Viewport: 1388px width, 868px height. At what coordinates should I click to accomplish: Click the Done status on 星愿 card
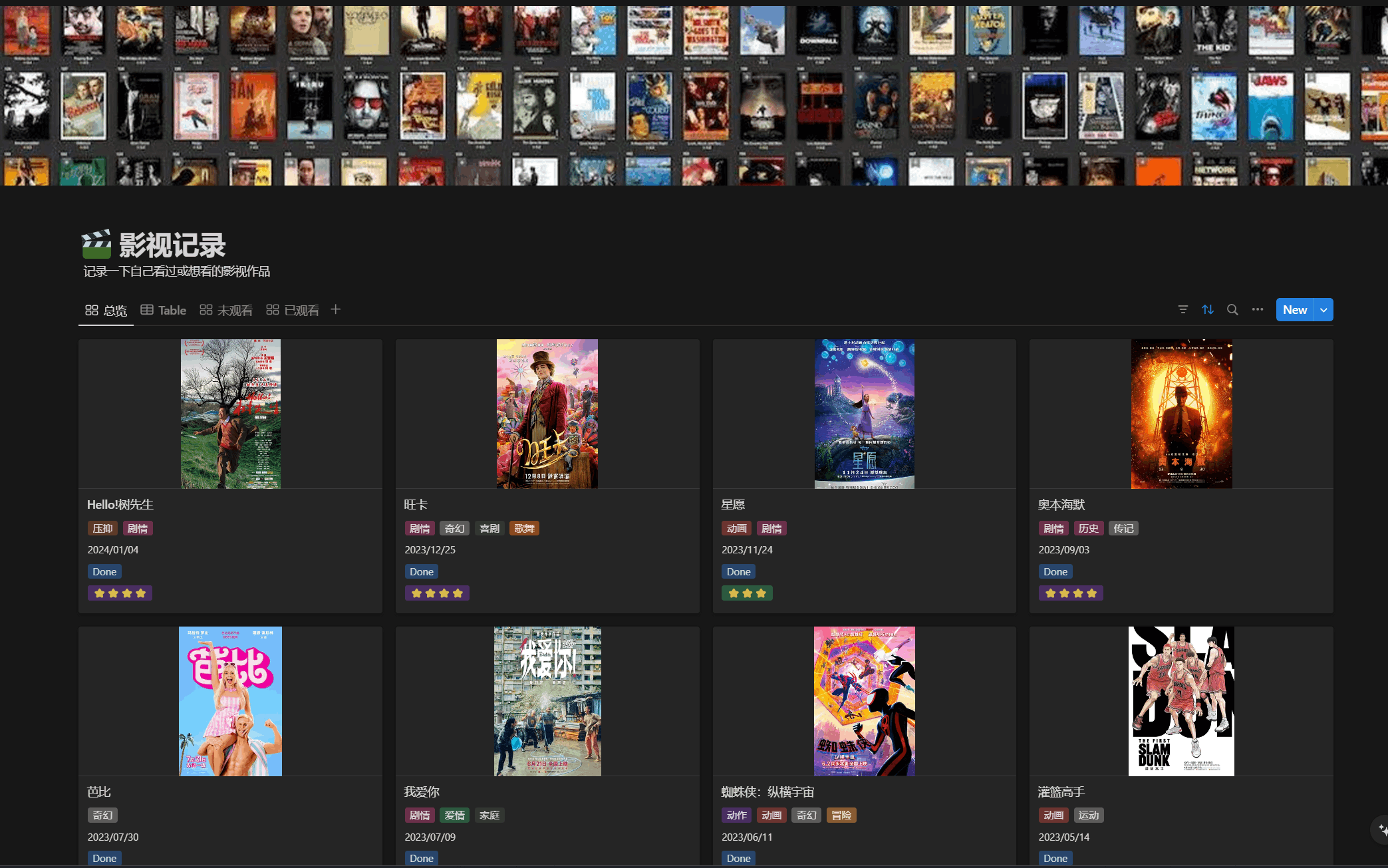click(x=738, y=572)
